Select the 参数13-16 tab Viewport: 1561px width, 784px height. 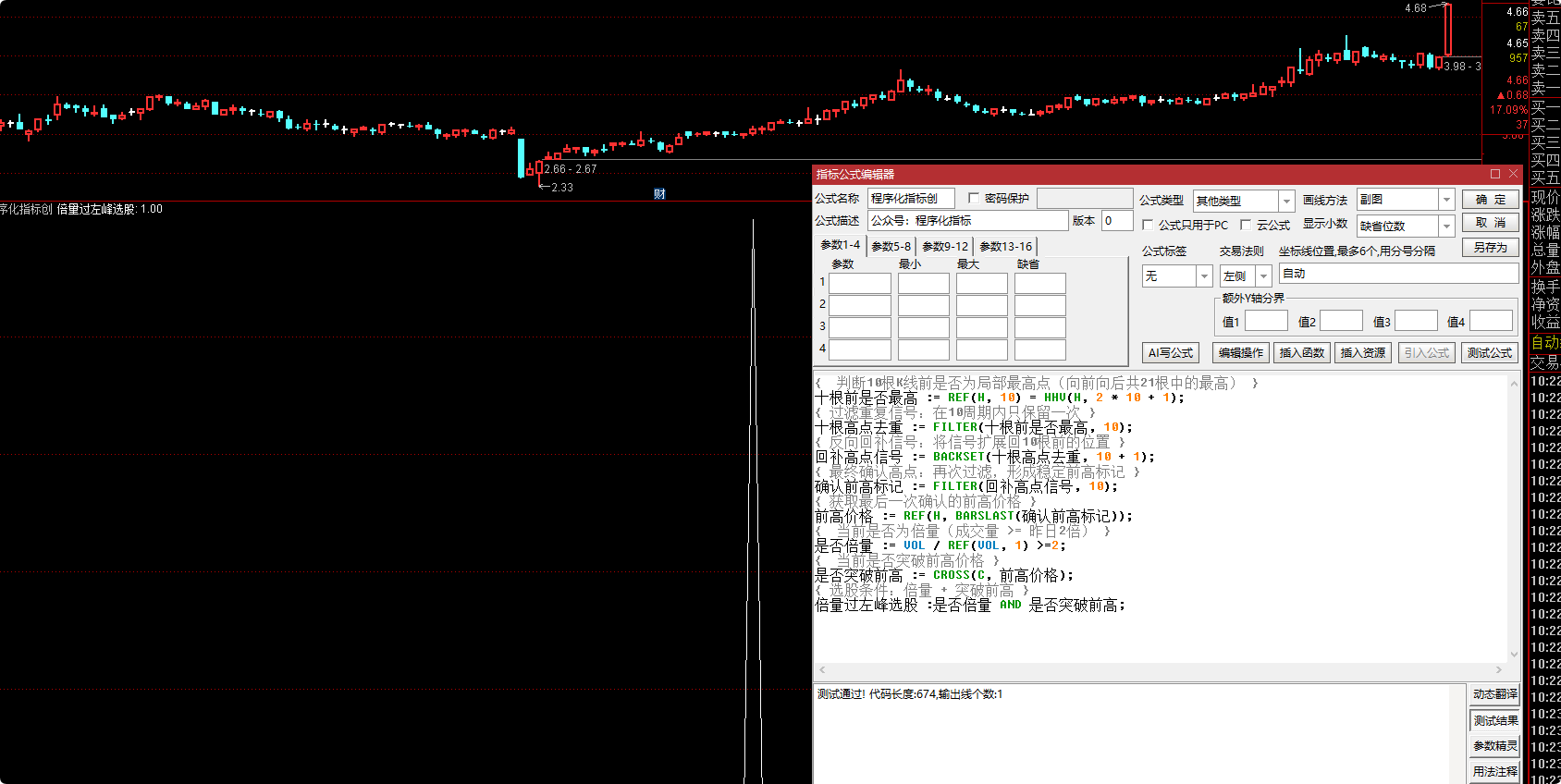[x=1005, y=246]
